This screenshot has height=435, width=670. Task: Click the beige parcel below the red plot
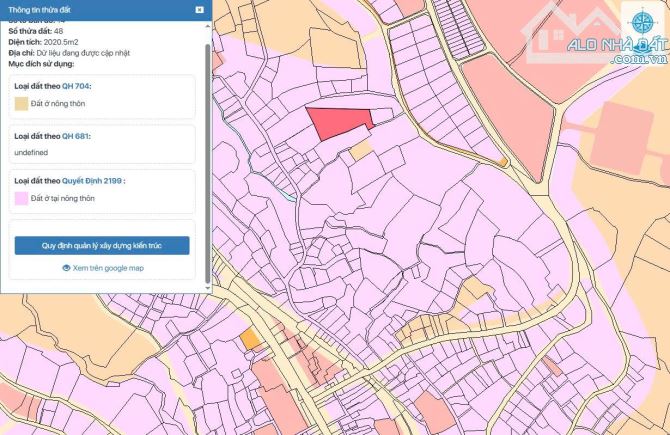click(360, 150)
